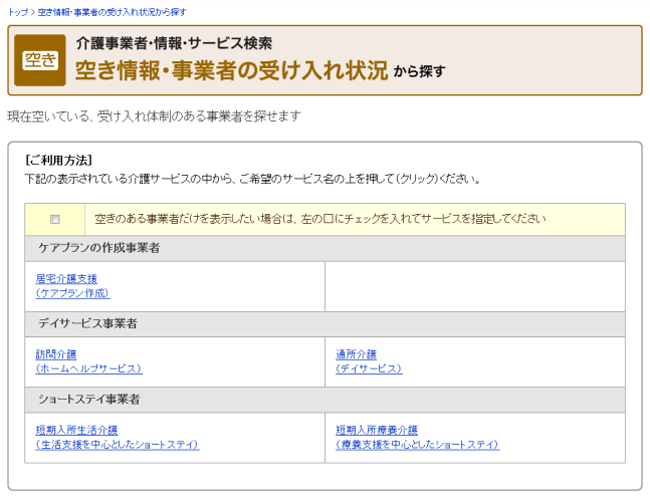Open the (ケアプラン作成) link
650x497 pixels.
[72, 293]
